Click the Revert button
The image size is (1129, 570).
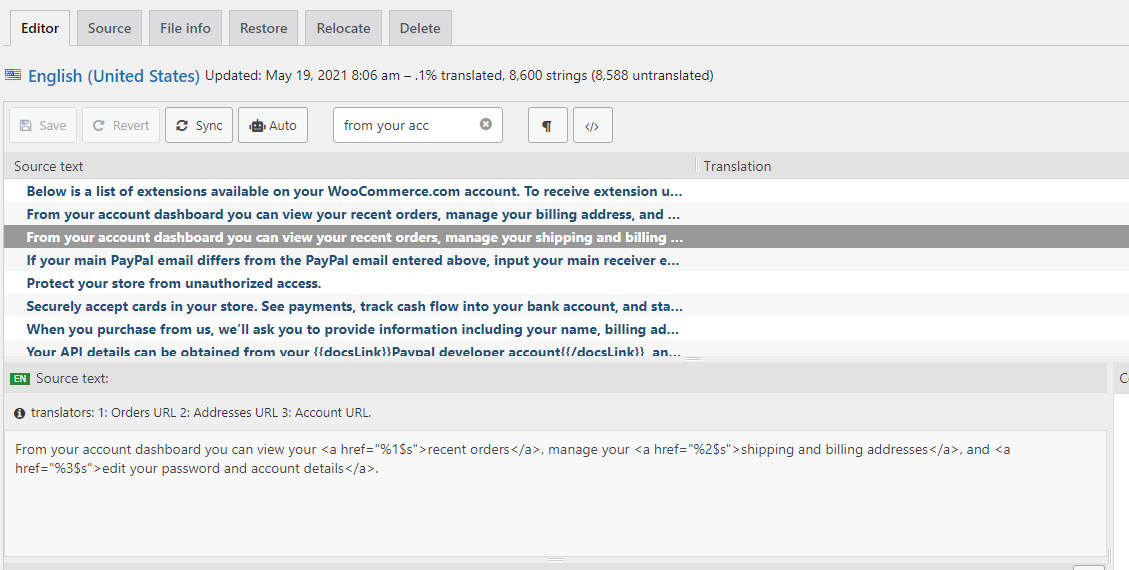point(121,126)
